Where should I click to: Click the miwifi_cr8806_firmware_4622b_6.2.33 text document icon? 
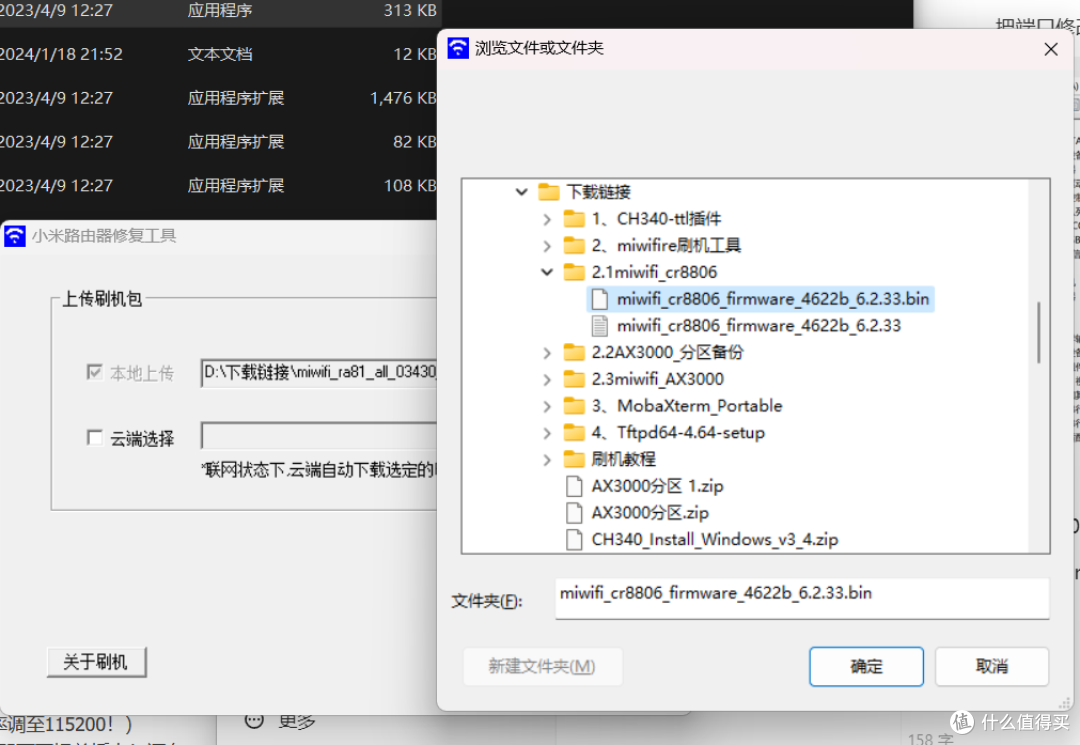[x=600, y=326]
